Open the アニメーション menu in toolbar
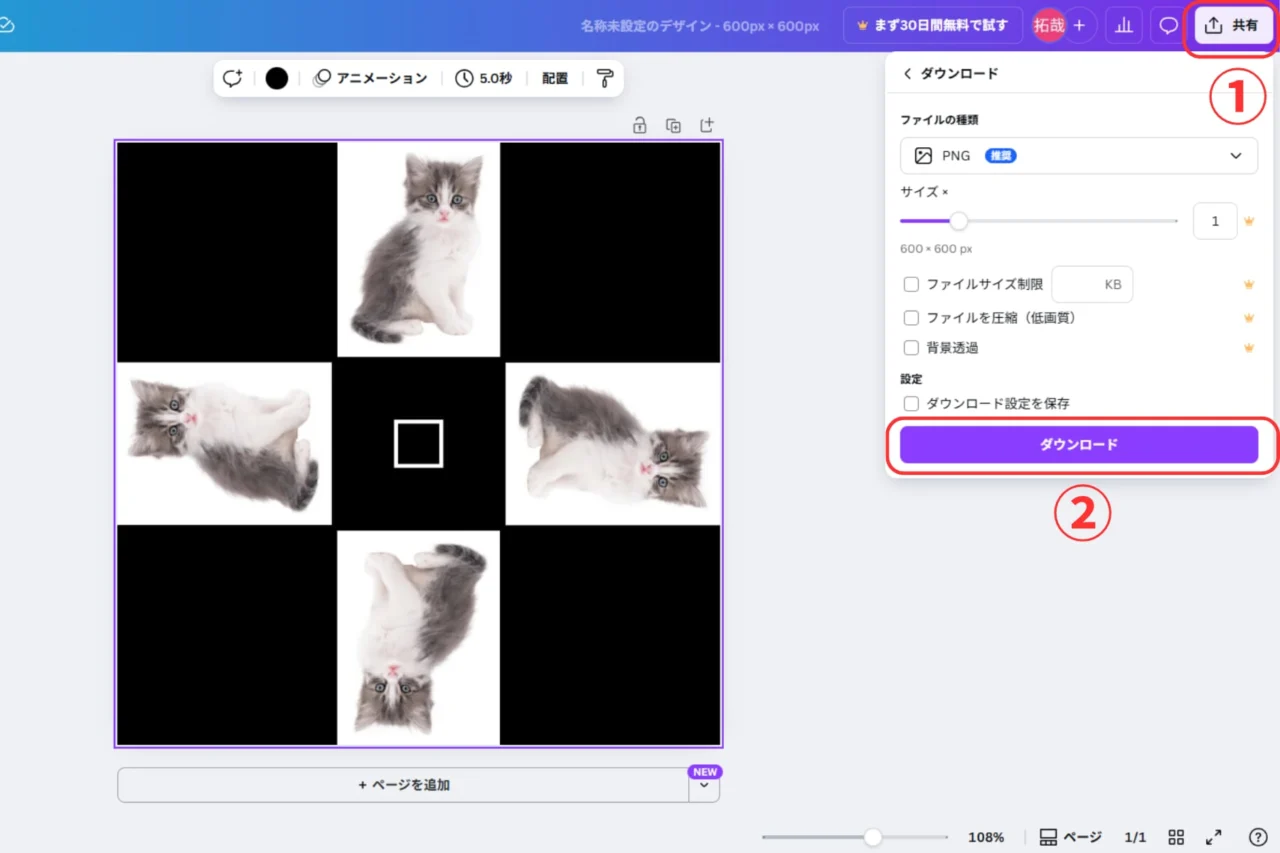The height and width of the screenshot is (853, 1280). pos(370,78)
